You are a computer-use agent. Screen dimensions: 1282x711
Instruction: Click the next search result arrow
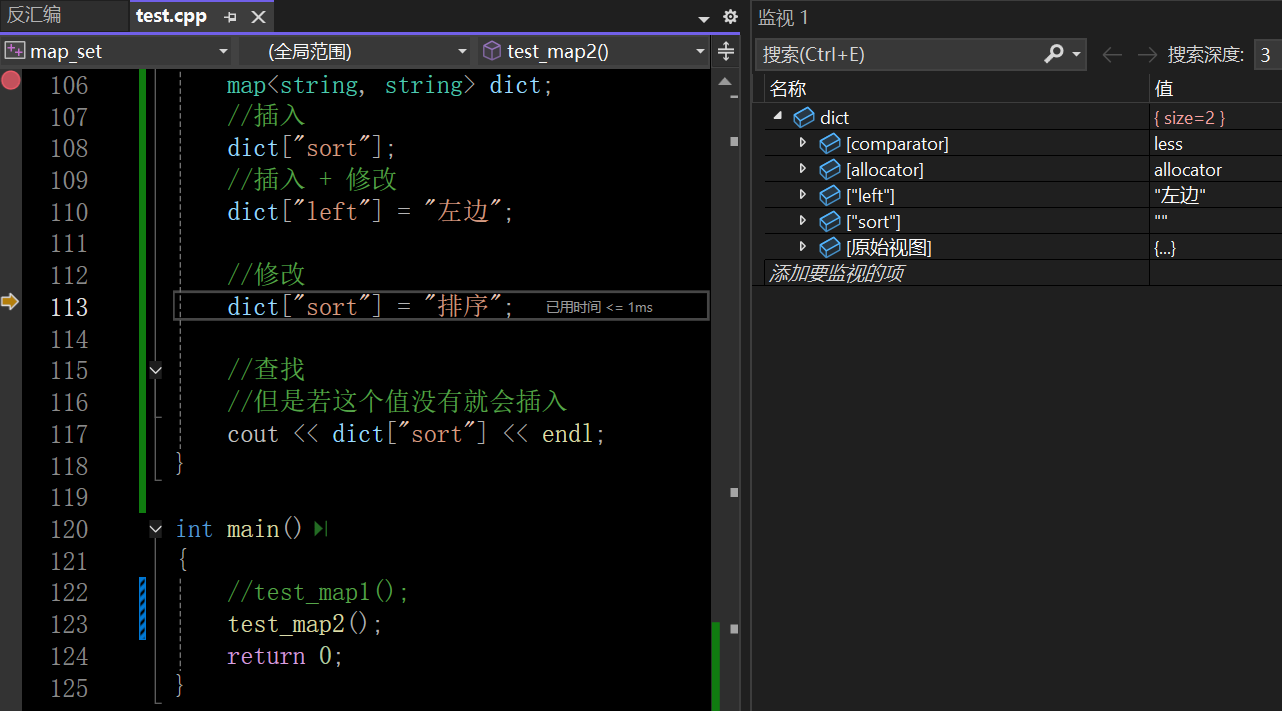tap(1147, 54)
